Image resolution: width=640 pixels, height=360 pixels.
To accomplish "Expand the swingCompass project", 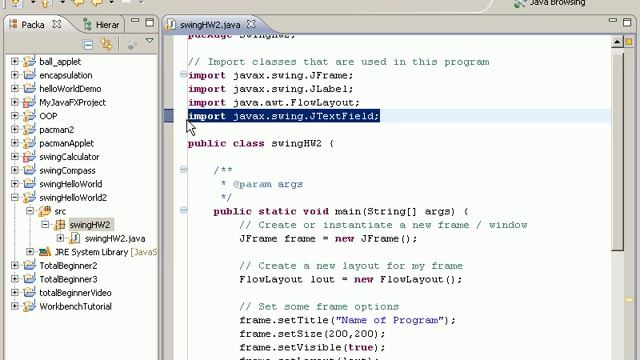I will coord(15,170).
